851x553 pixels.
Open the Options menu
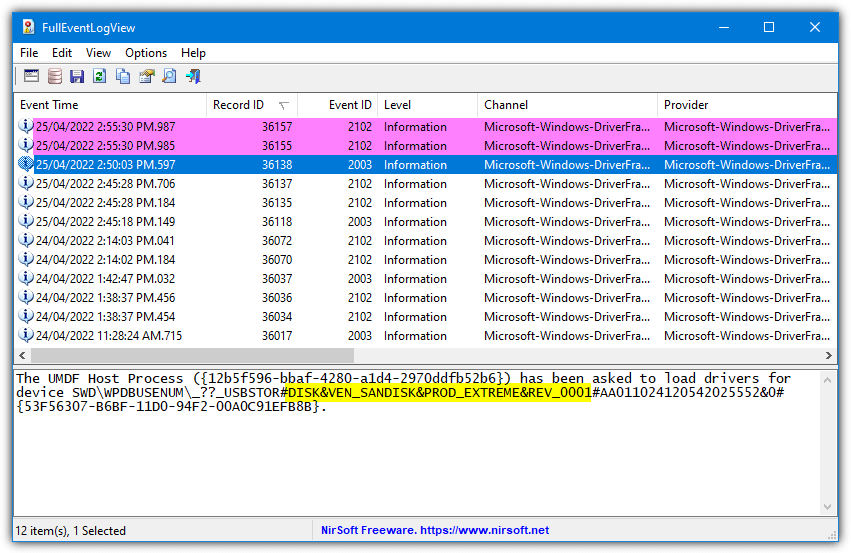pos(146,53)
